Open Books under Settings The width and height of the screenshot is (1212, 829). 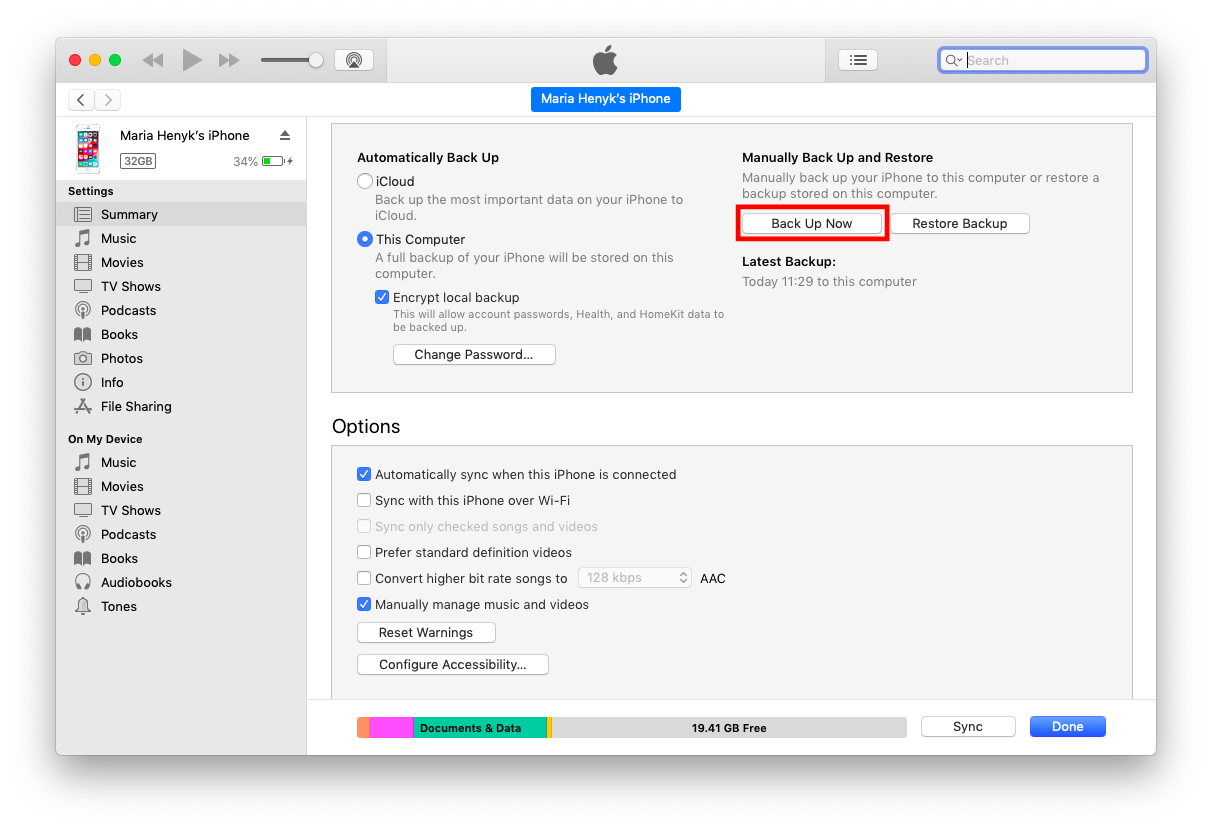coord(181,334)
